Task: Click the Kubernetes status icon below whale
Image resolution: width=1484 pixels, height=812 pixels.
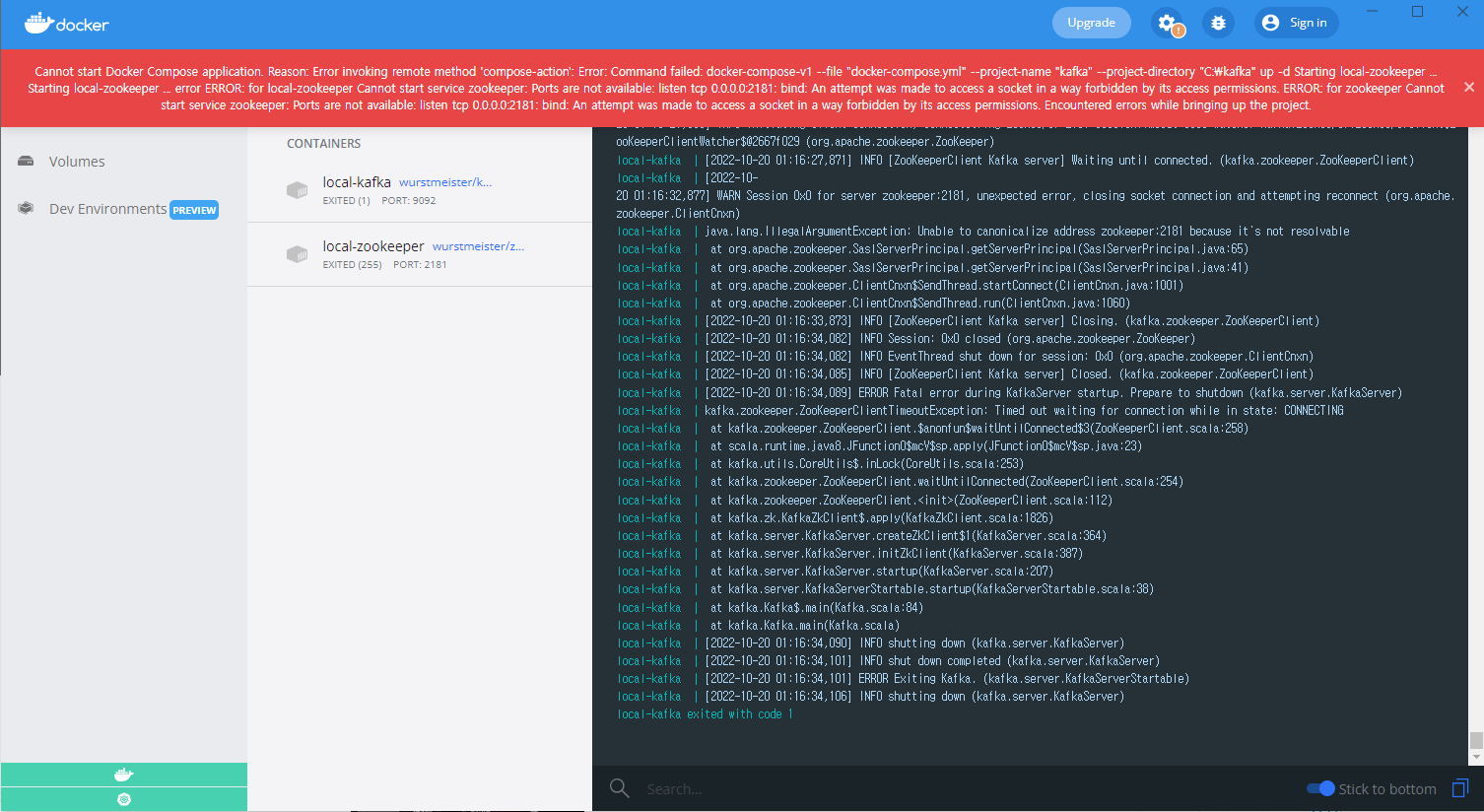Action: (x=124, y=799)
